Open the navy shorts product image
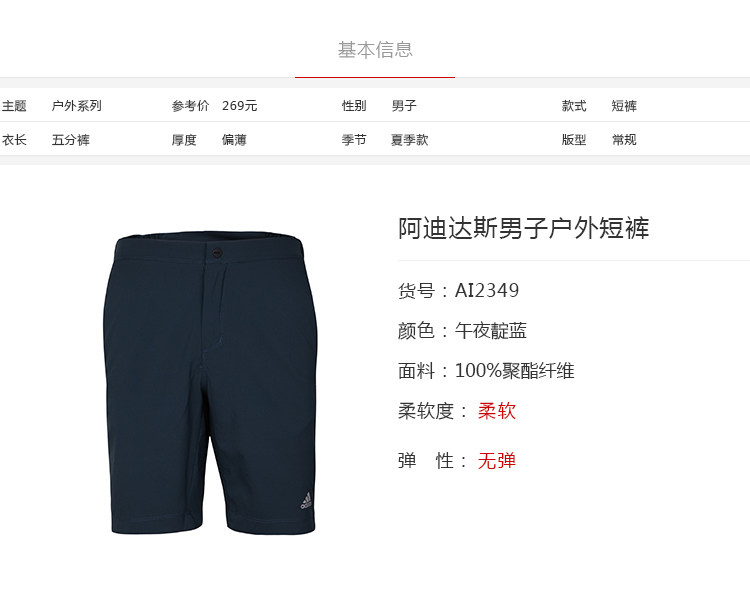Image resolution: width=750 pixels, height=606 pixels. [x=210, y=383]
